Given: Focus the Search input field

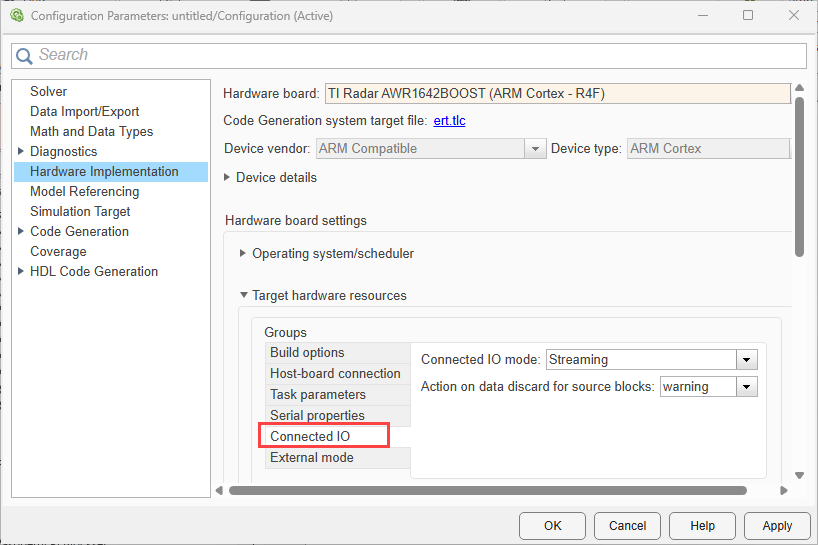Looking at the screenshot, I should (x=409, y=55).
